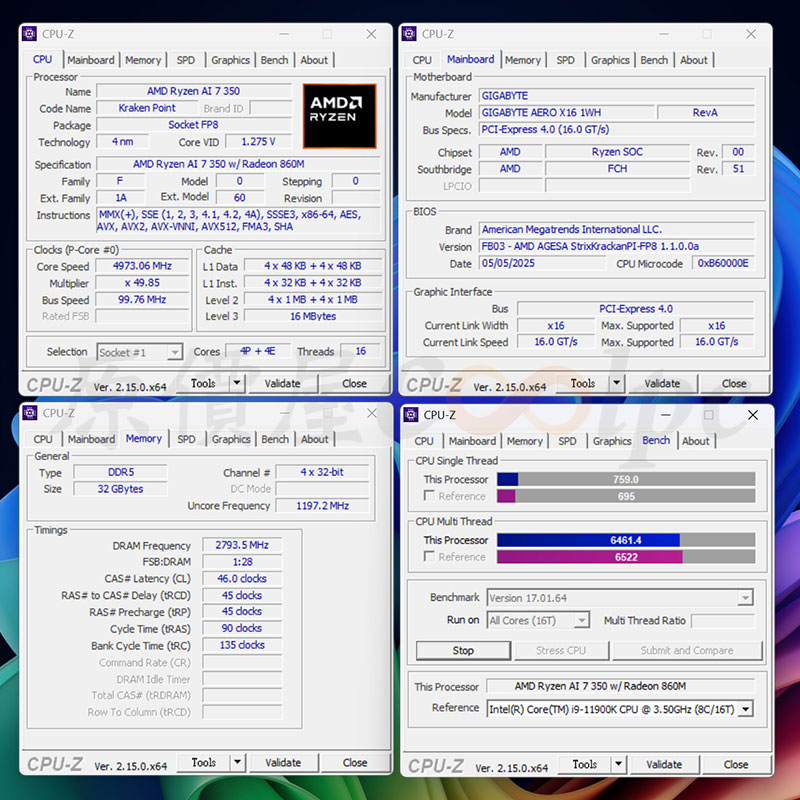Click the single thread Reference 695 bar

(626, 496)
